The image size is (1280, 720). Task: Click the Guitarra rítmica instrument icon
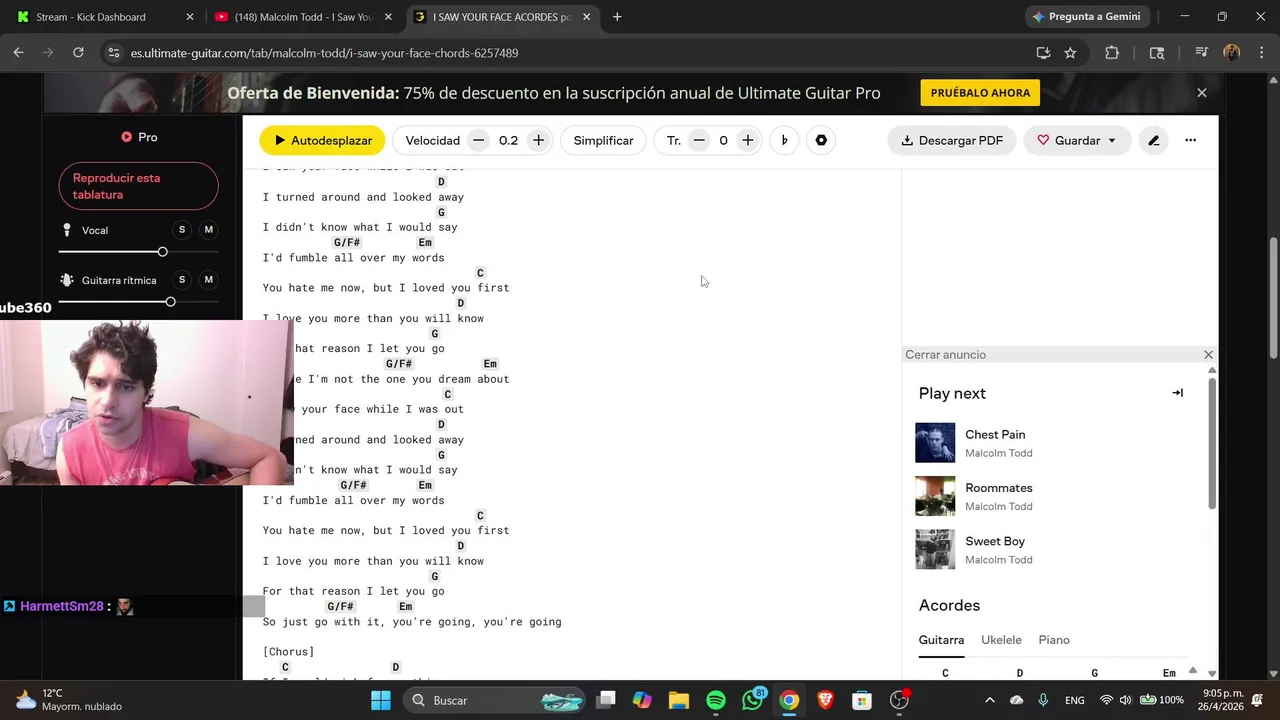click(x=67, y=280)
